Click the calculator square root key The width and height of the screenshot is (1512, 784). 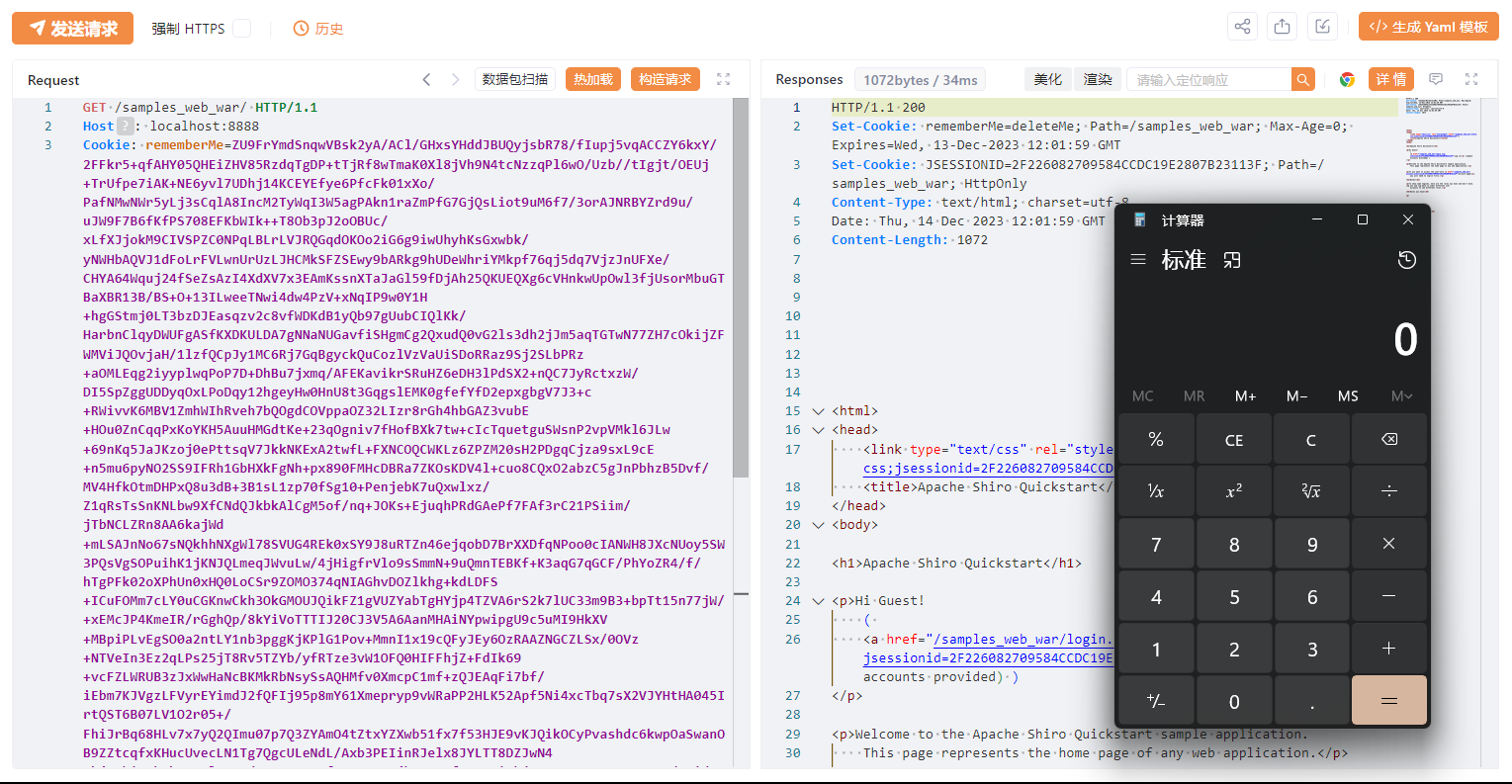1311,491
